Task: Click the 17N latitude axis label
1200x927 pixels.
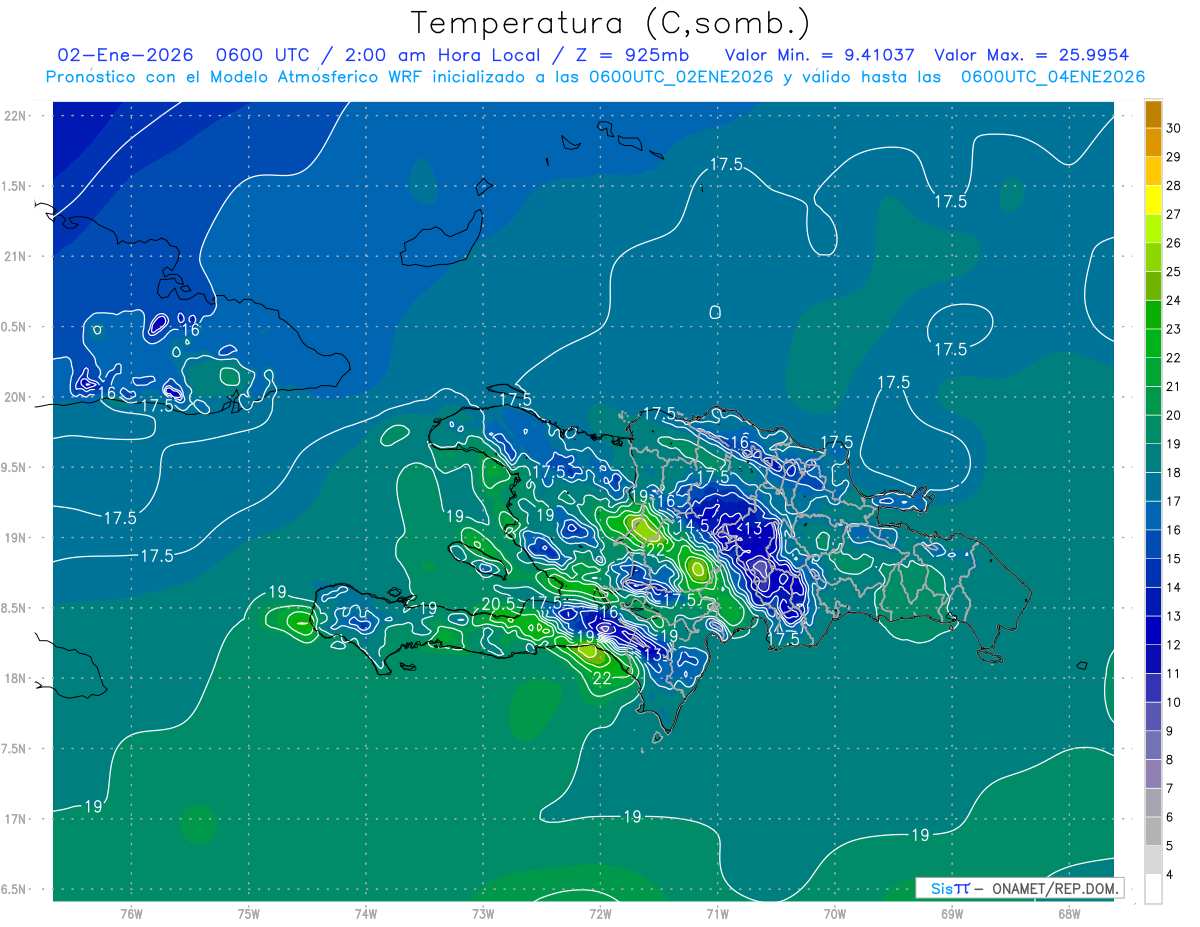Action: 15,819
